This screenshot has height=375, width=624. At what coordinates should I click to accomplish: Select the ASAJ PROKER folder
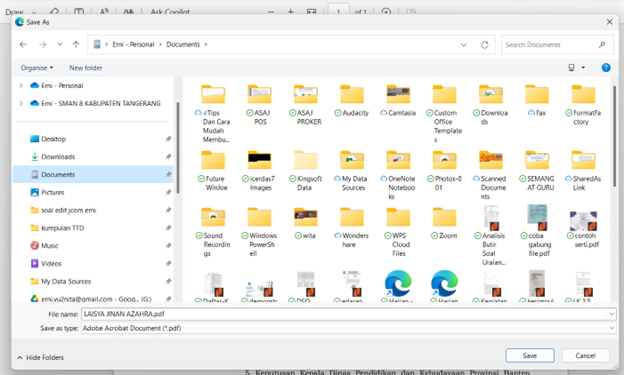(x=306, y=105)
